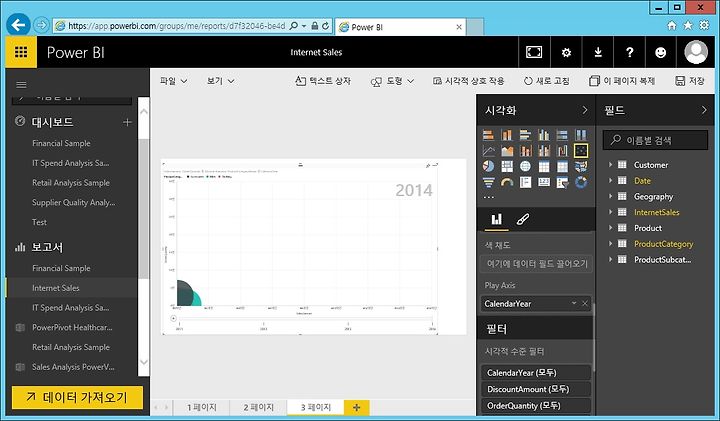Expand the ProductCategory table

pyautogui.click(x=610, y=244)
